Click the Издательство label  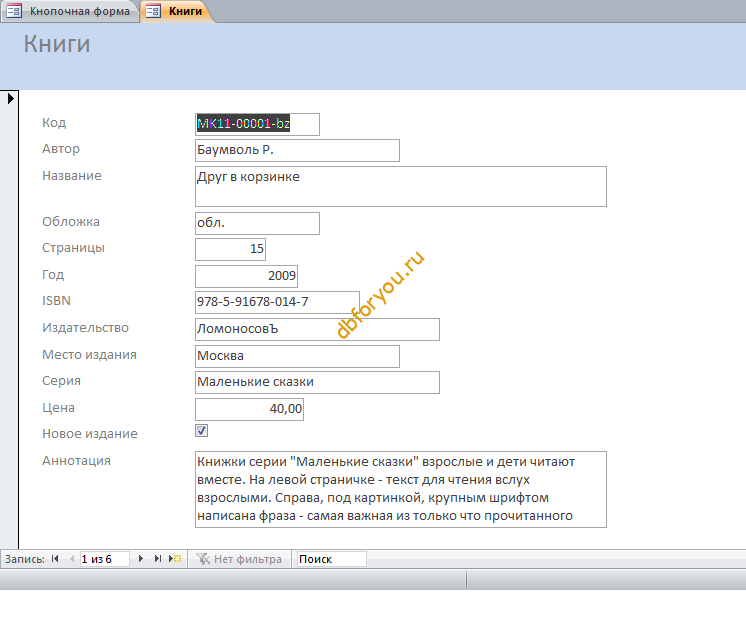(85, 328)
